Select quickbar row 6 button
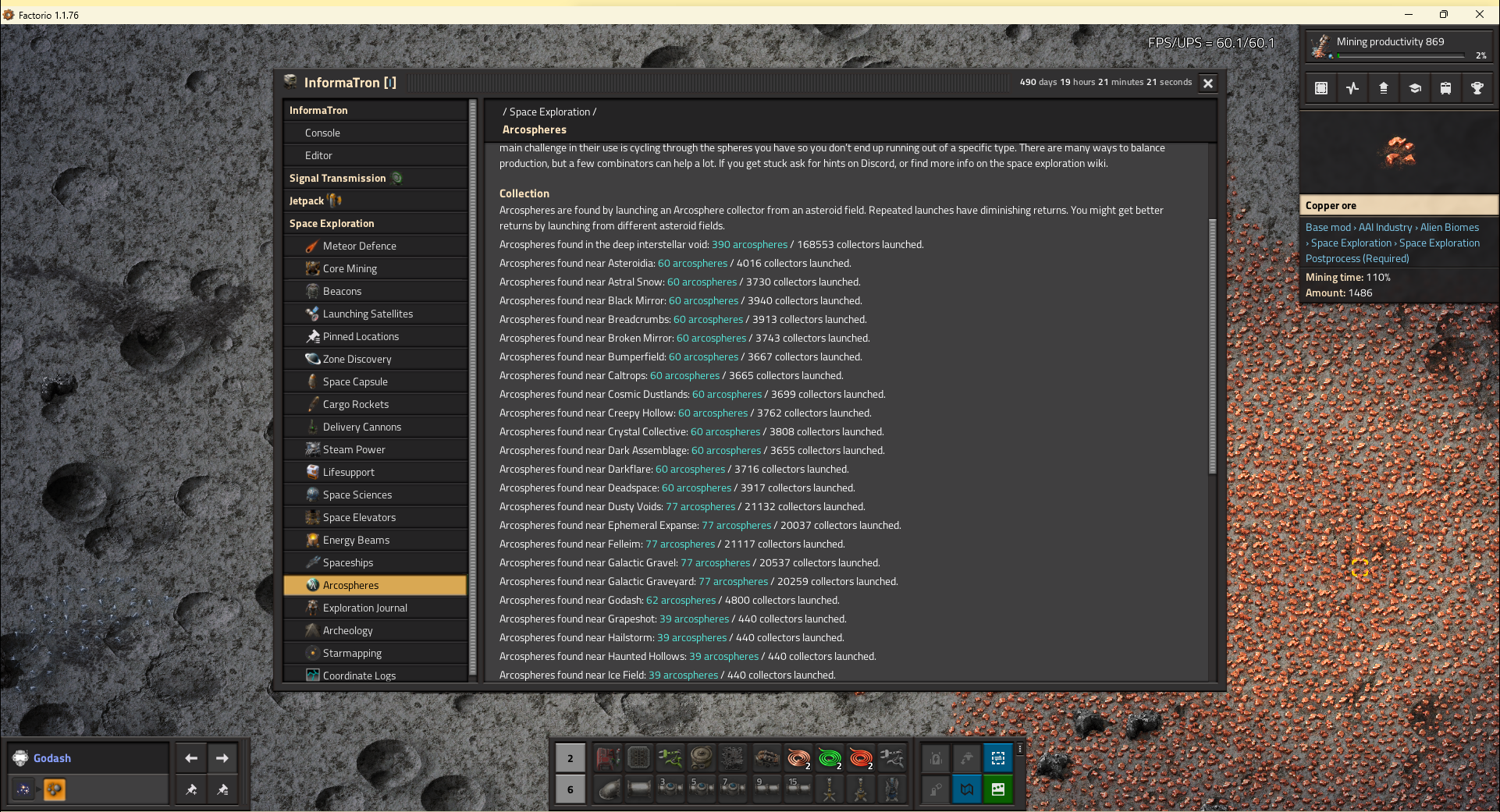Viewport: 1500px width, 812px height. click(570, 789)
